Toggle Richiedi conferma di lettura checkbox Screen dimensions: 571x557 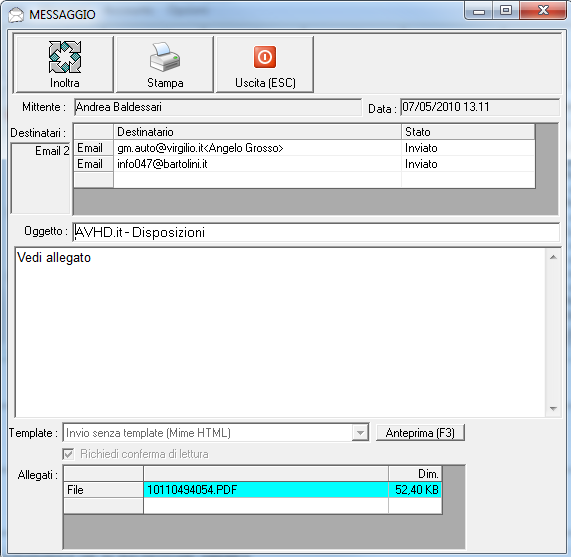tap(68, 454)
